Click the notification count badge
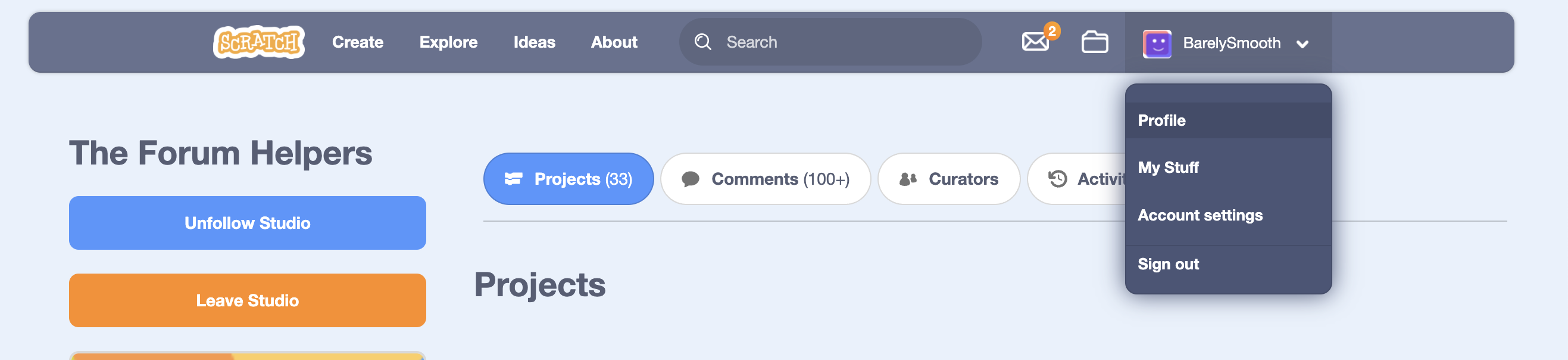The height and width of the screenshot is (360, 1568). pos(1052,30)
